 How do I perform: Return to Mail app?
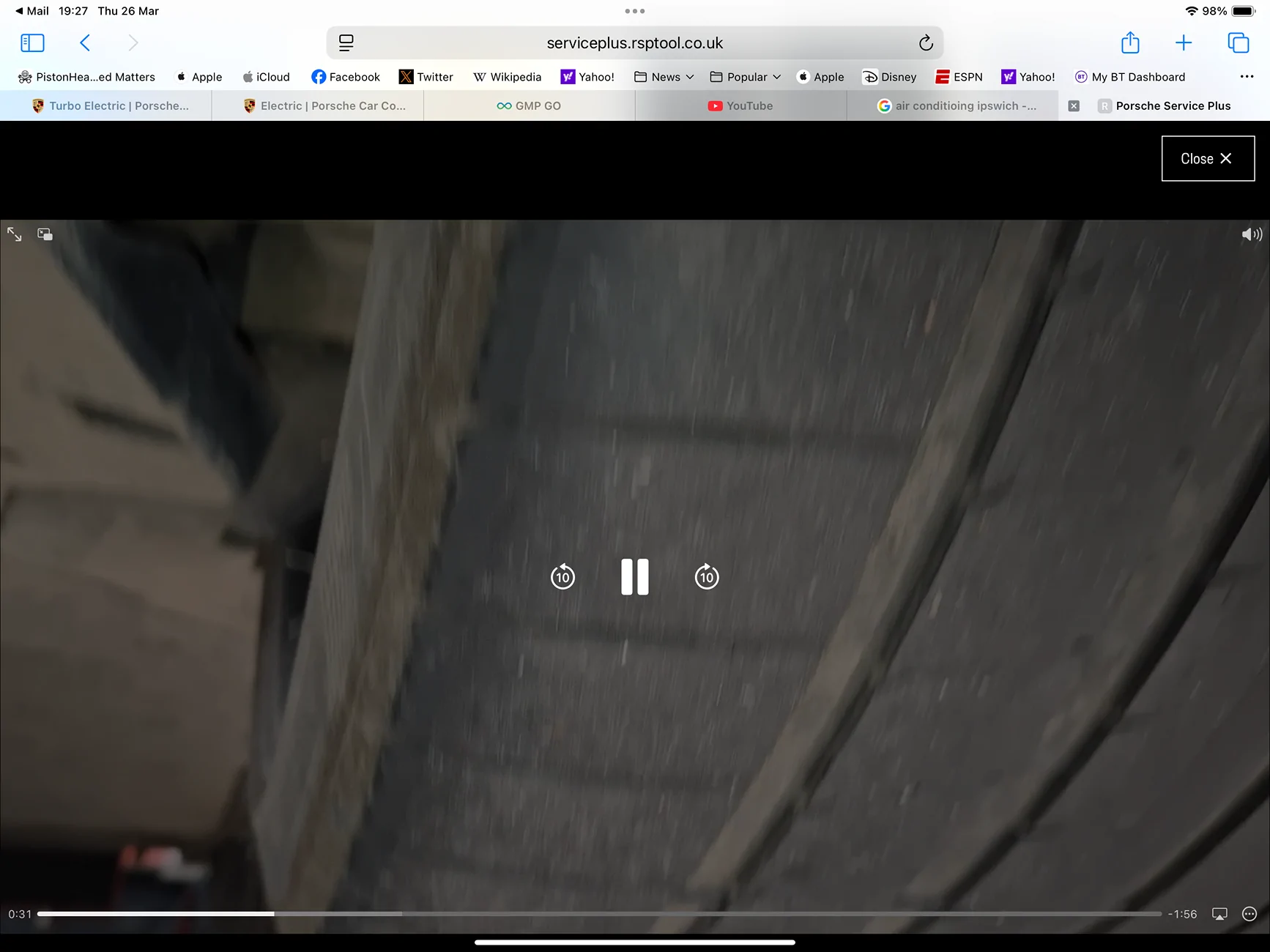(x=31, y=11)
